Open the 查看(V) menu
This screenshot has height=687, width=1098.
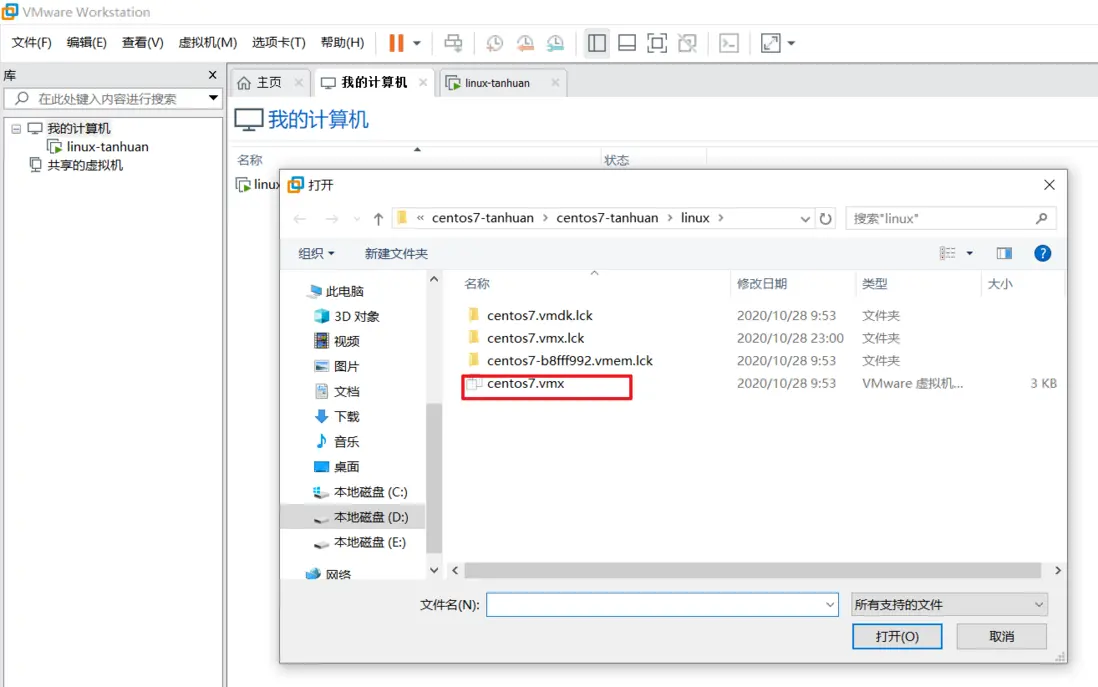click(142, 43)
